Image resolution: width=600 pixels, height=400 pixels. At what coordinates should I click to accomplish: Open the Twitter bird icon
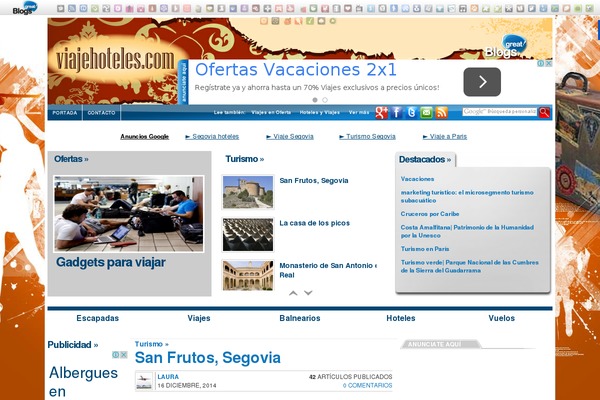pos(411,113)
